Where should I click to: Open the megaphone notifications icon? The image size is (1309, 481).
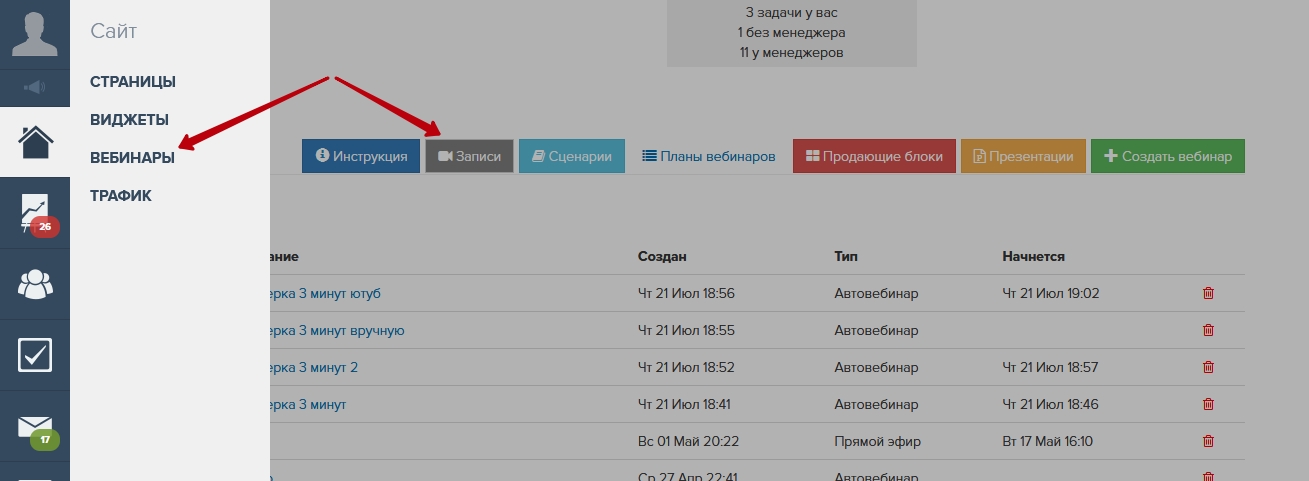35,88
